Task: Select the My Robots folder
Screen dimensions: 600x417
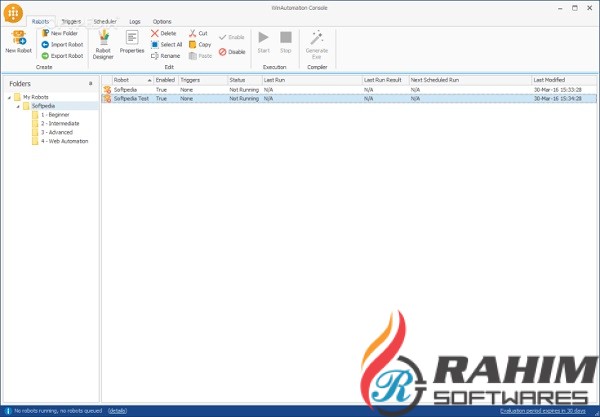Action: pos(31,97)
